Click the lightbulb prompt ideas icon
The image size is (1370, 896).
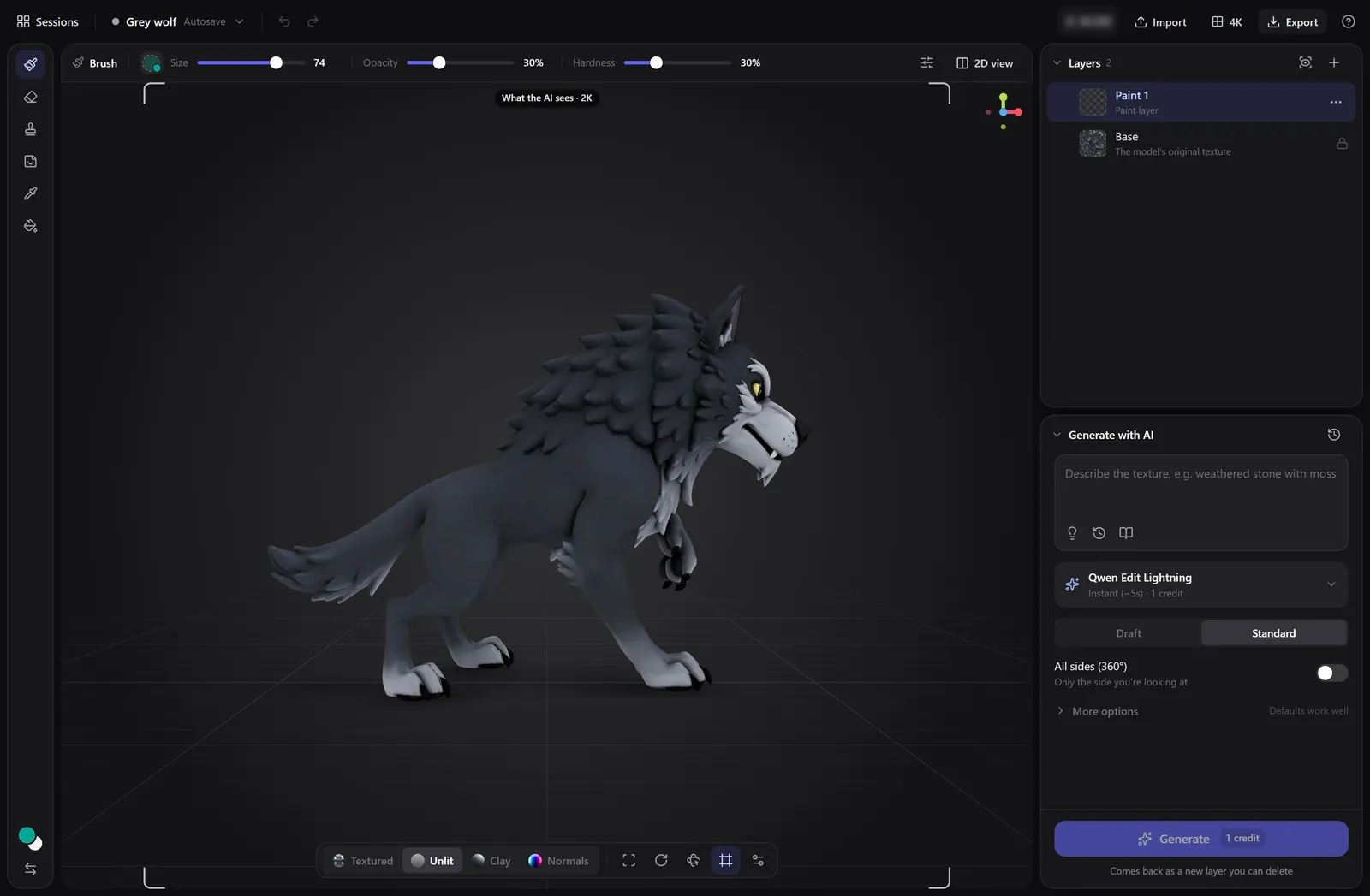pos(1072,533)
